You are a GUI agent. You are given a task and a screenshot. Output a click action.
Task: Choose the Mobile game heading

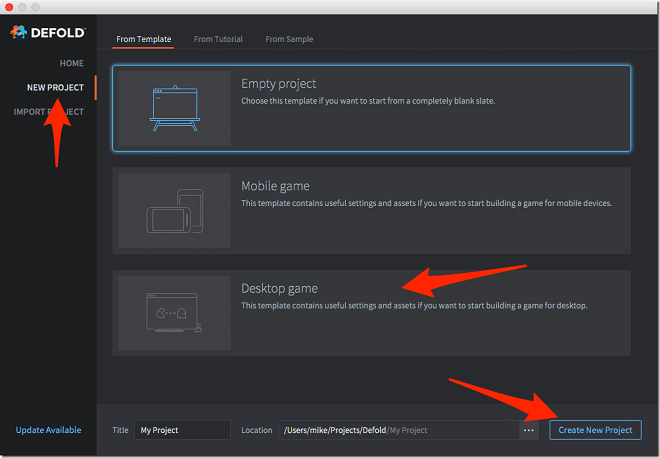click(x=275, y=186)
